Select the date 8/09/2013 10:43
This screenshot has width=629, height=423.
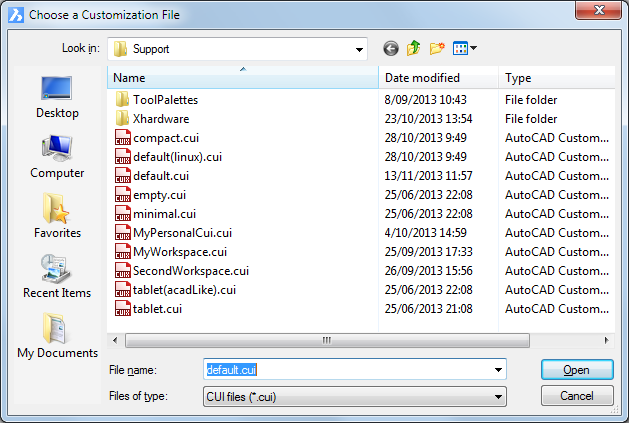pos(425,100)
